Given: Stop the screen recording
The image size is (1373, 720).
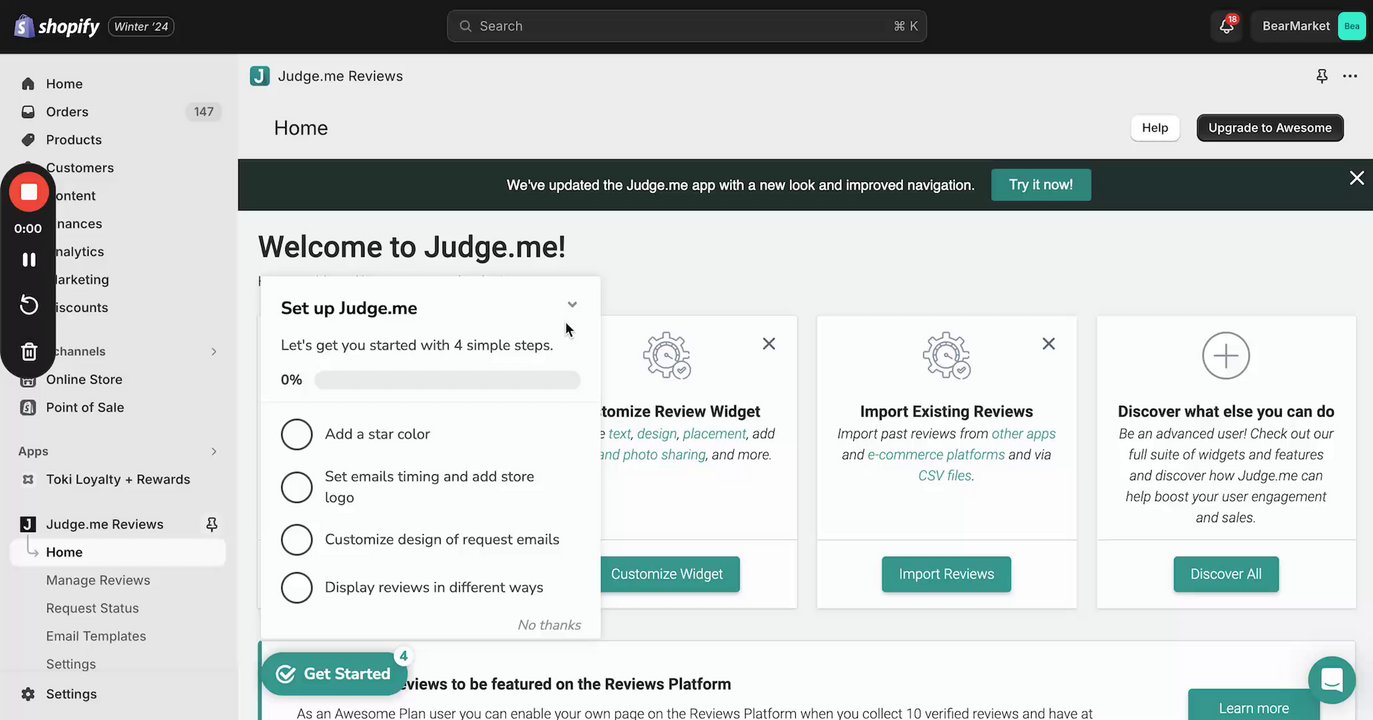Looking at the screenshot, I should click(x=29, y=191).
